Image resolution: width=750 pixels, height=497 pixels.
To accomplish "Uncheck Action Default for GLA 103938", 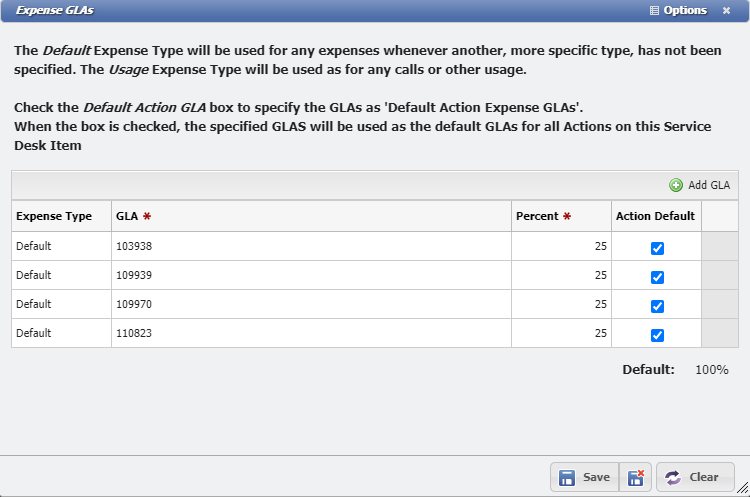I will [x=657, y=248].
